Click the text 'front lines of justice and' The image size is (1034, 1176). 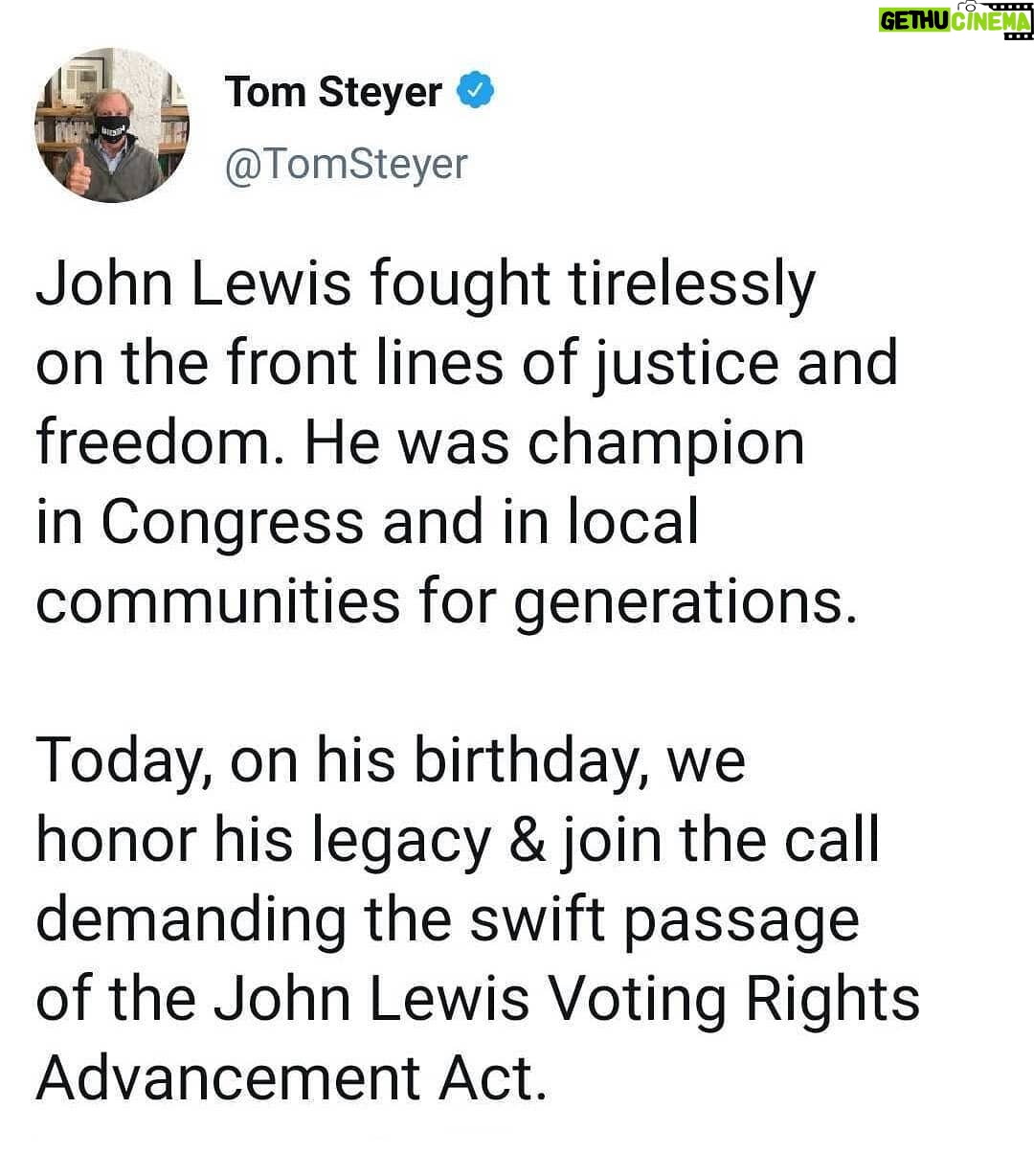pos(562,364)
